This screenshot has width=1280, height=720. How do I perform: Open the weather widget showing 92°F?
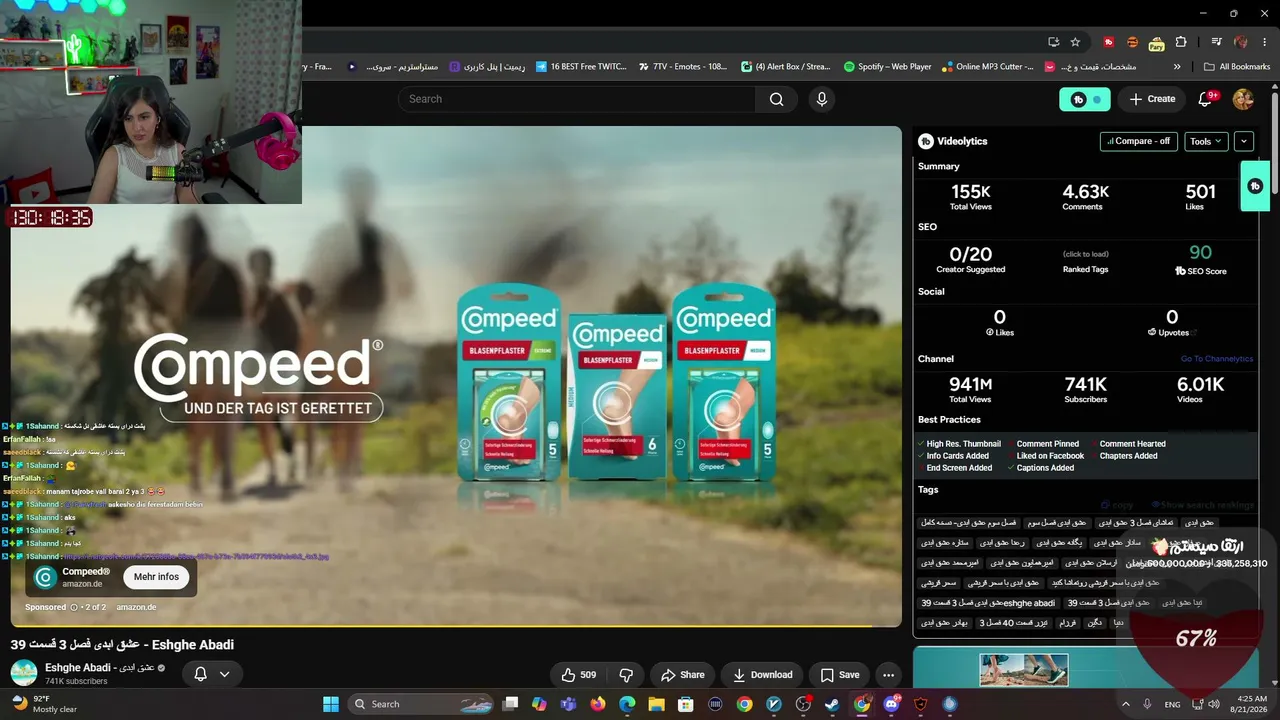(x=46, y=704)
